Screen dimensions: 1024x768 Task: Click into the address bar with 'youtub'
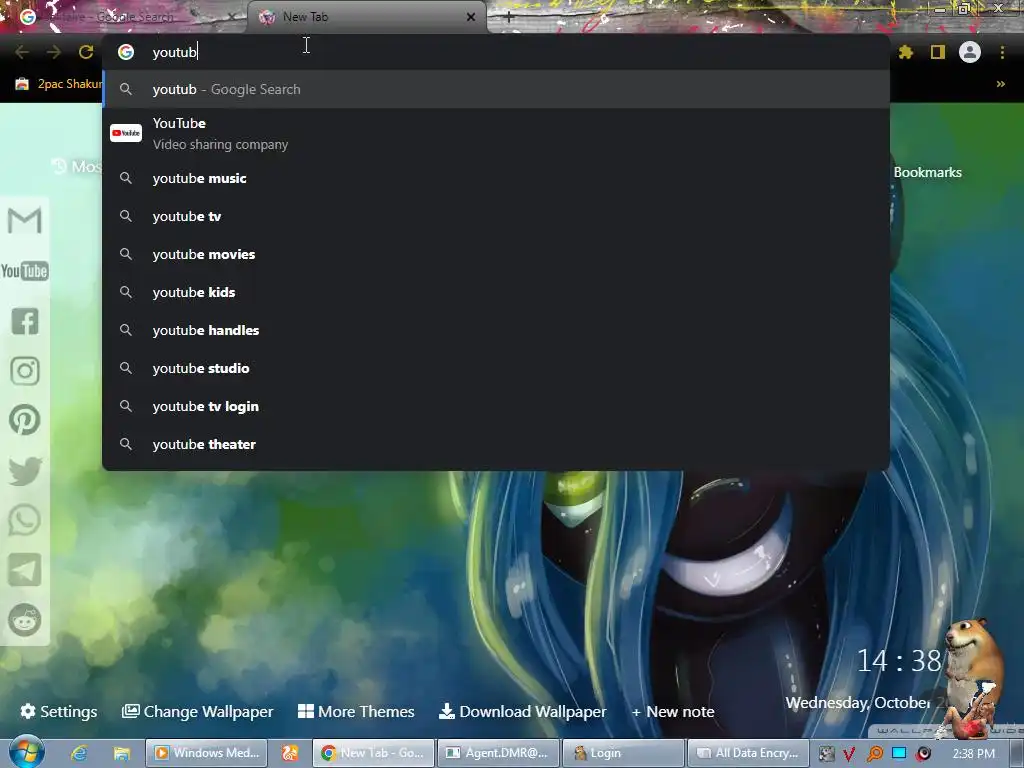click(496, 52)
